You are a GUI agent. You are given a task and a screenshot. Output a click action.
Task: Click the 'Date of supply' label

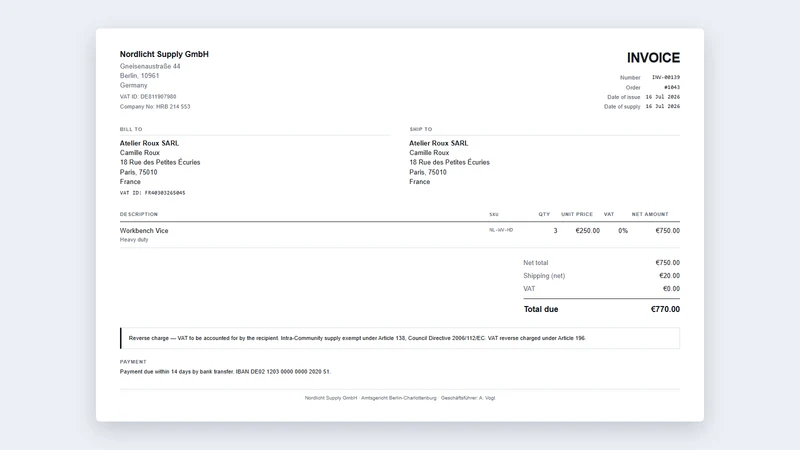coord(622,107)
